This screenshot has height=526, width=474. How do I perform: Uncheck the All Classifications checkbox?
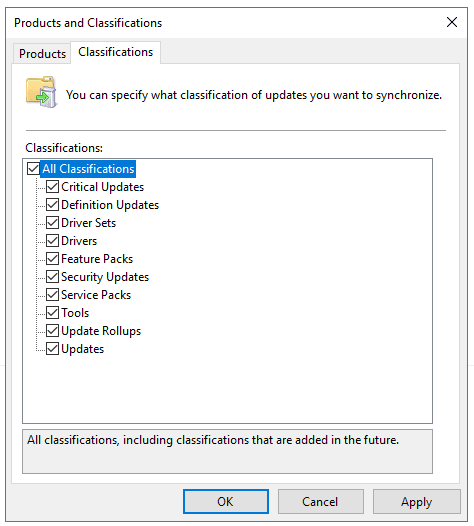[34, 168]
